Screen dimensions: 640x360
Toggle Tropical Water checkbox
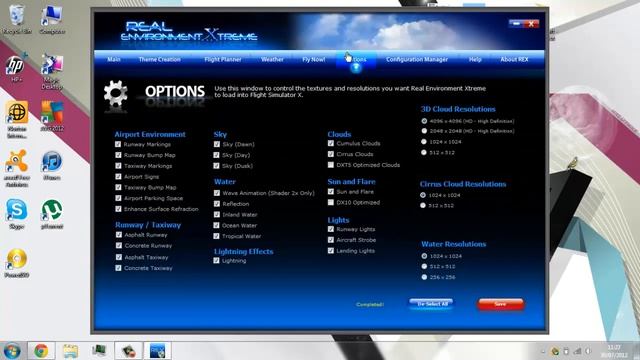[217, 236]
